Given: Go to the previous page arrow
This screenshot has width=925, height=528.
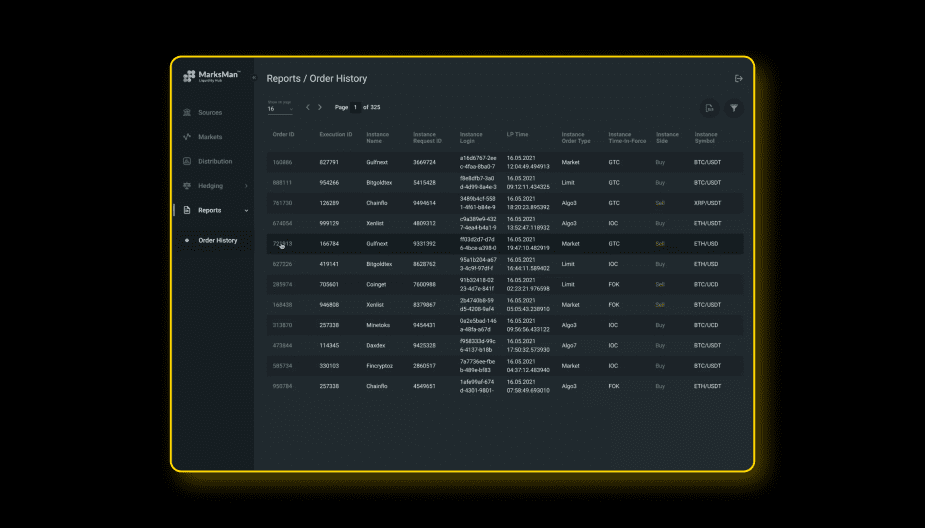Looking at the screenshot, I should [308, 107].
